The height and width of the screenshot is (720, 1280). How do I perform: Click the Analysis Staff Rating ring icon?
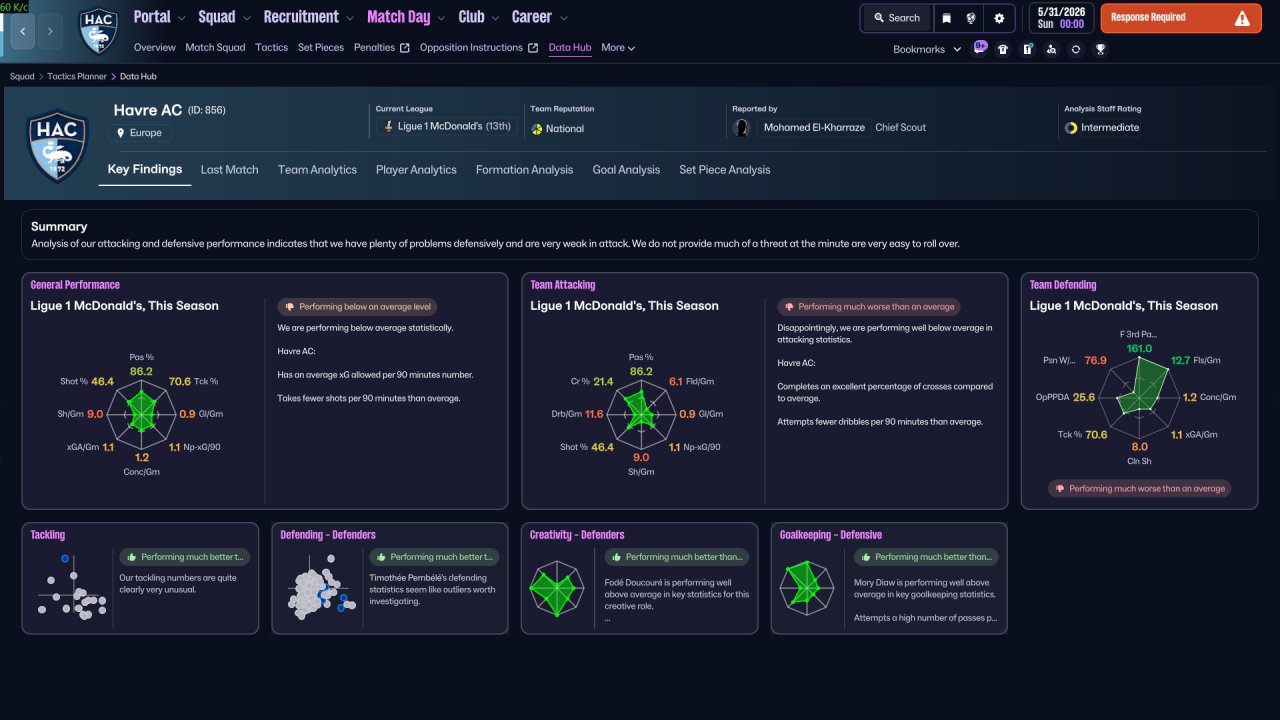pyautogui.click(x=1072, y=128)
